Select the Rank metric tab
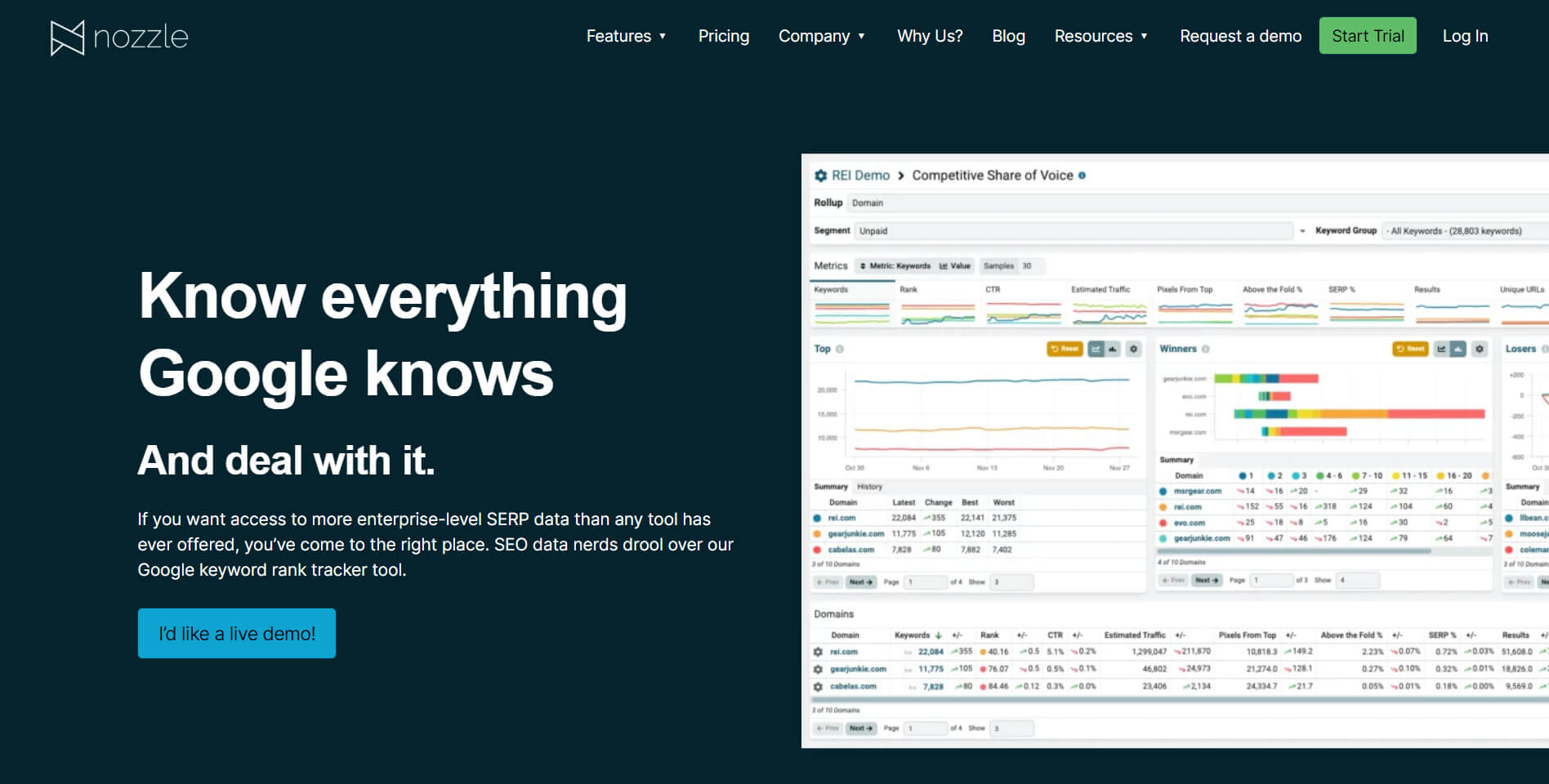The height and width of the screenshot is (784, 1549). tap(938, 303)
